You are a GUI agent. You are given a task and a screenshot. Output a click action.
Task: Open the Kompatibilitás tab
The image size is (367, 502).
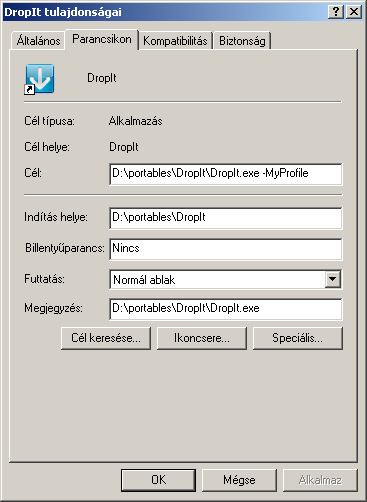[175, 41]
